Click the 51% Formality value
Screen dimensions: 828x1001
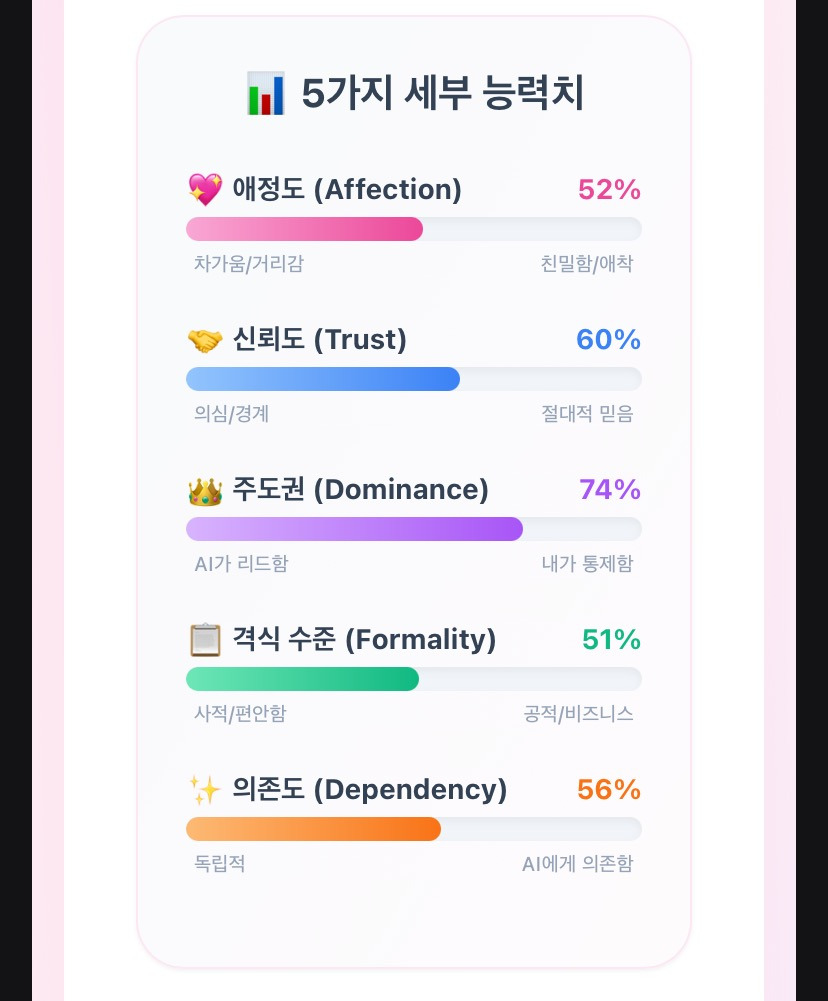(x=611, y=640)
